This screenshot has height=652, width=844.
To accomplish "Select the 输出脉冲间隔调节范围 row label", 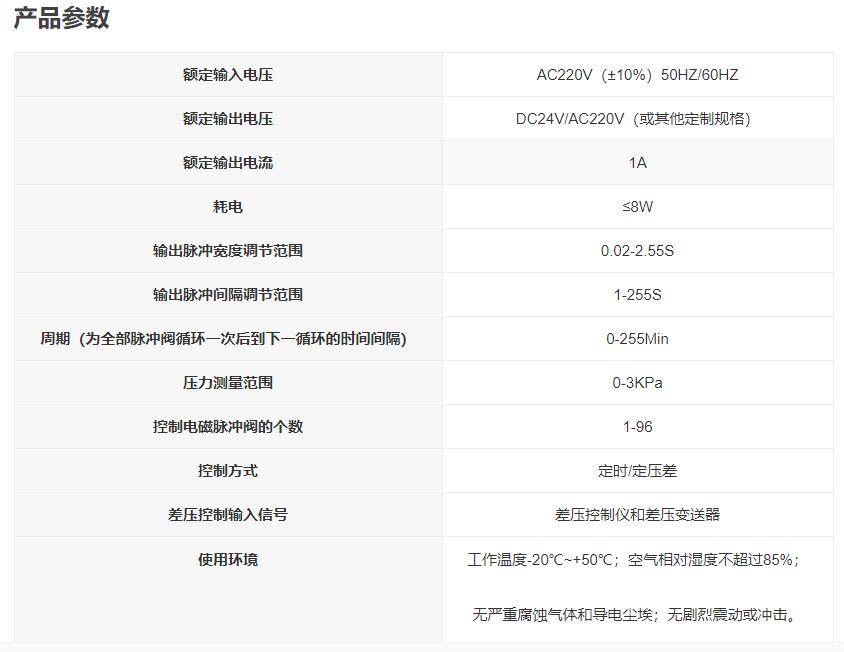I will click(228, 292).
